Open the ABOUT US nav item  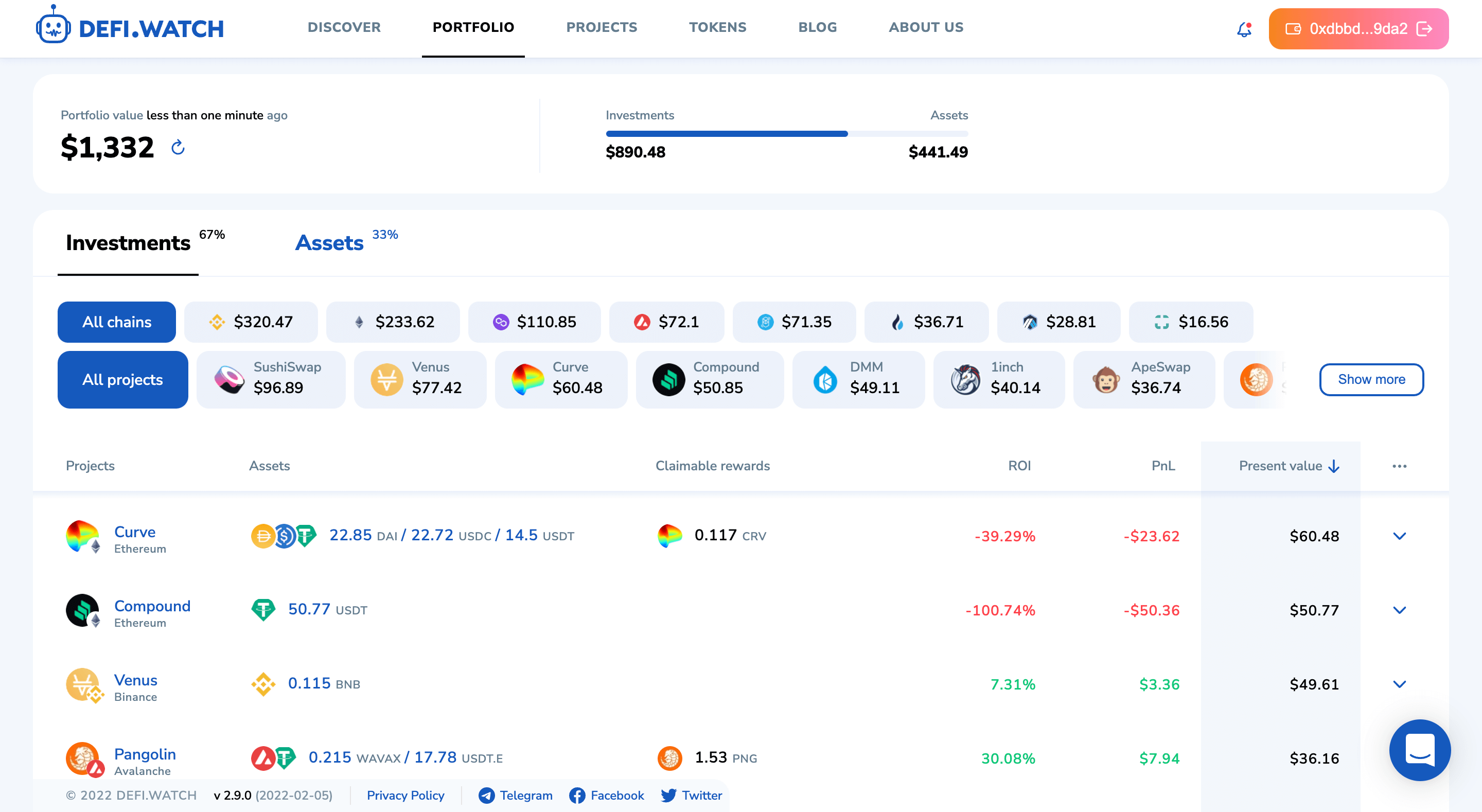pos(926,27)
